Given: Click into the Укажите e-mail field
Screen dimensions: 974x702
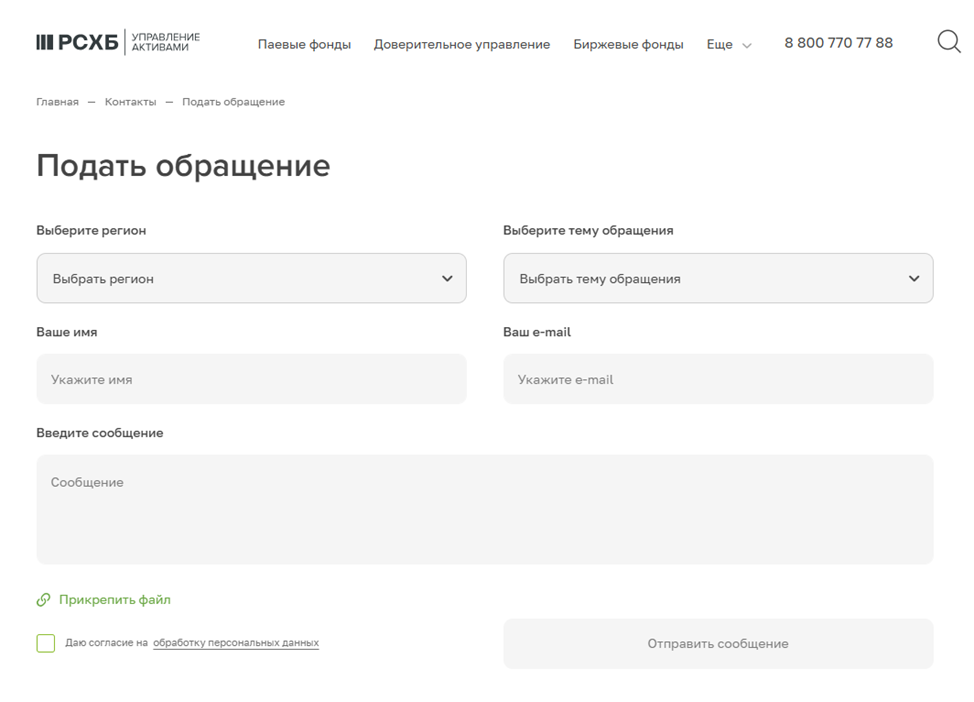Looking at the screenshot, I should [x=717, y=380].
